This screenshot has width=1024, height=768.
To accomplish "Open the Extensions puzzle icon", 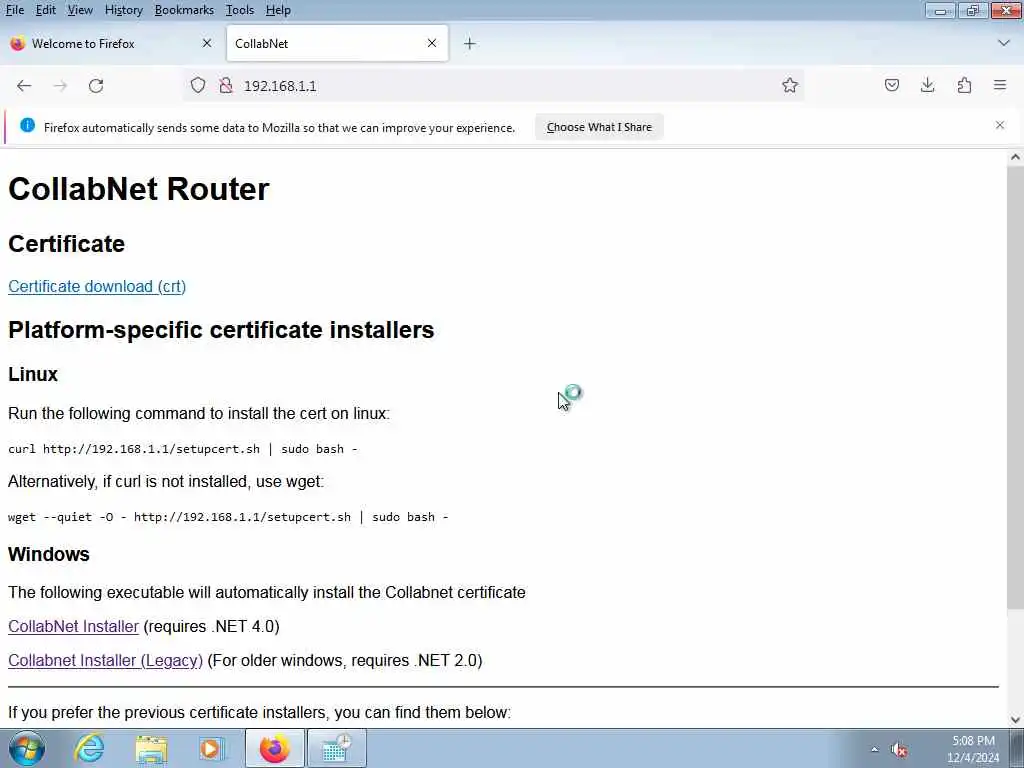I will [x=964, y=85].
